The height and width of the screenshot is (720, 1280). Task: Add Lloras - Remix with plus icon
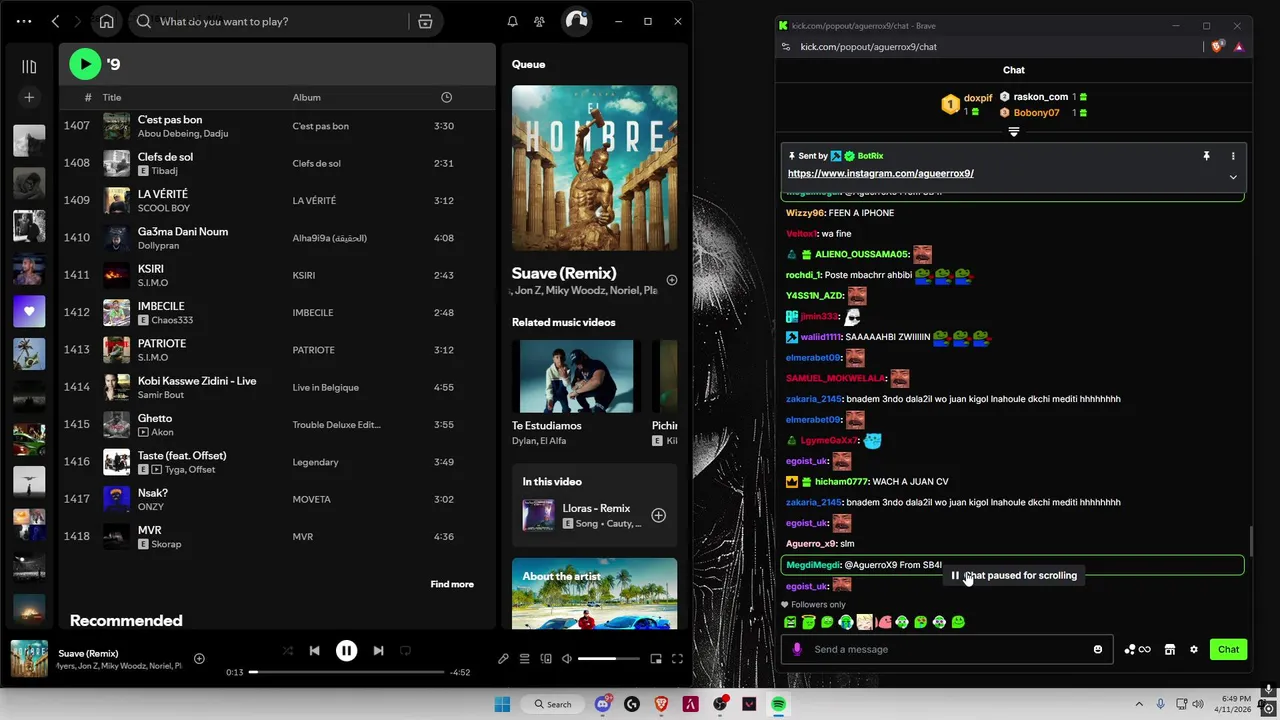tap(658, 515)
